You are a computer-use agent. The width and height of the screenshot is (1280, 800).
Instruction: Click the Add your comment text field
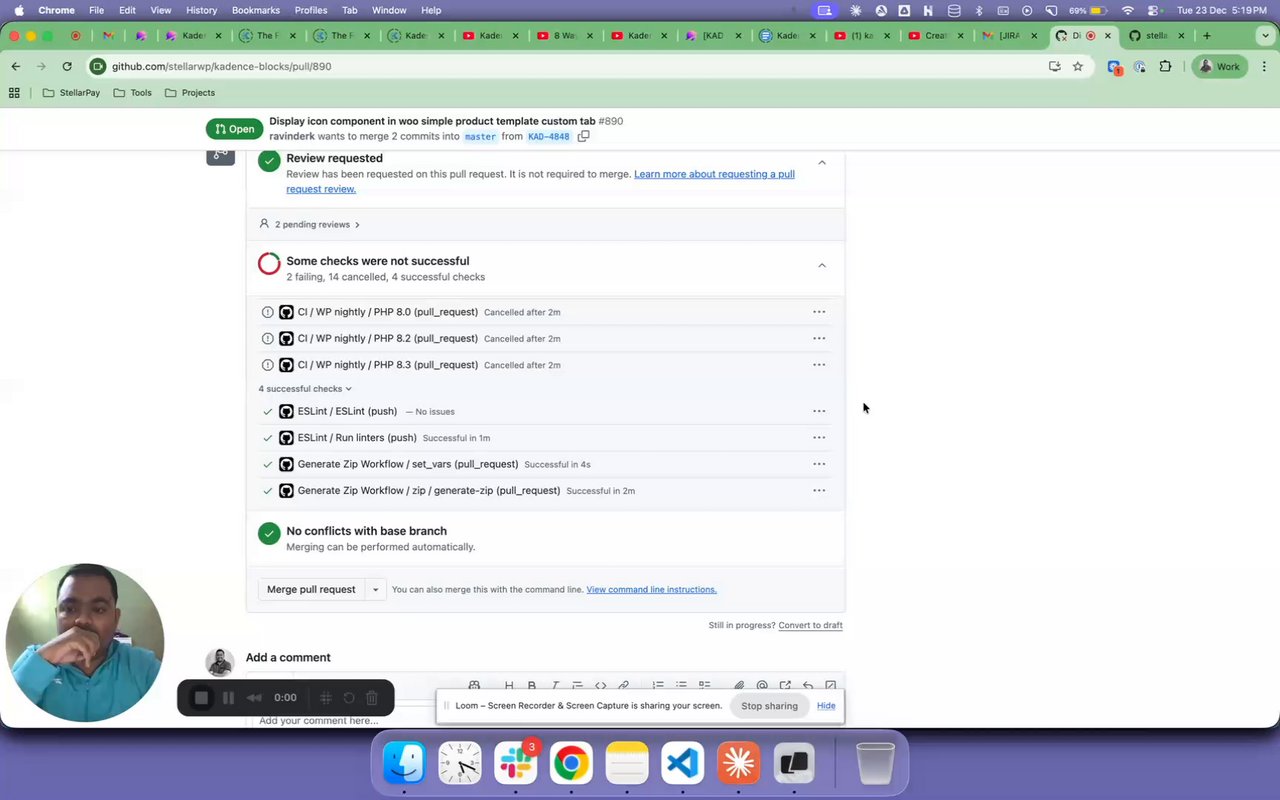pos(545,721)
